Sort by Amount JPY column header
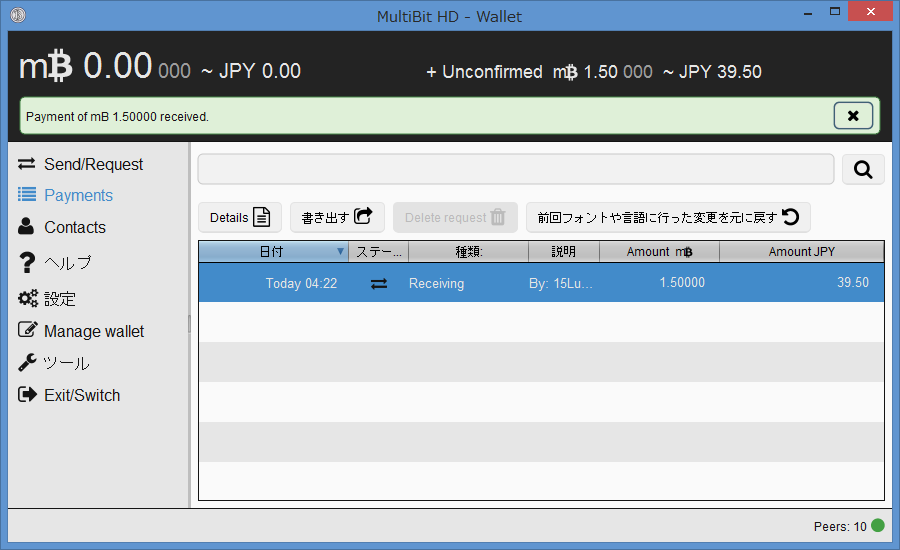Viewport: 900px width, 550px height. (801, 251)
